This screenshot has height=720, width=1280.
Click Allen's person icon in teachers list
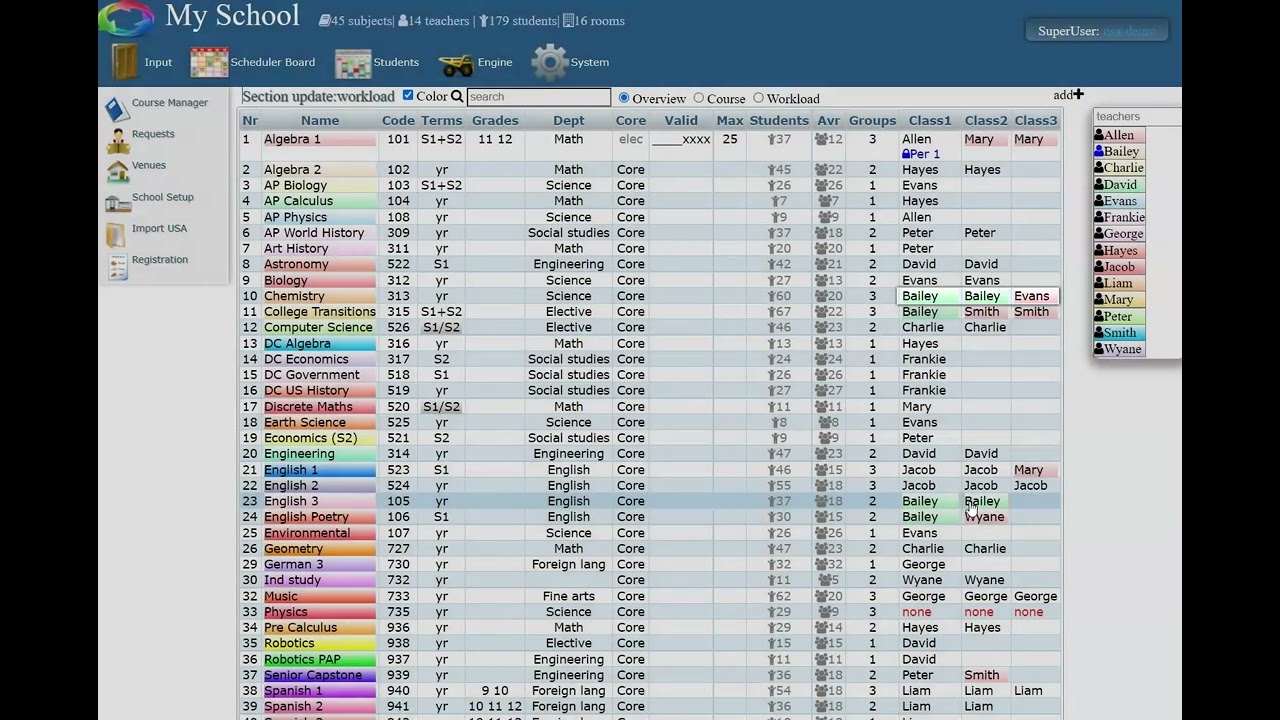[1099, 135]
